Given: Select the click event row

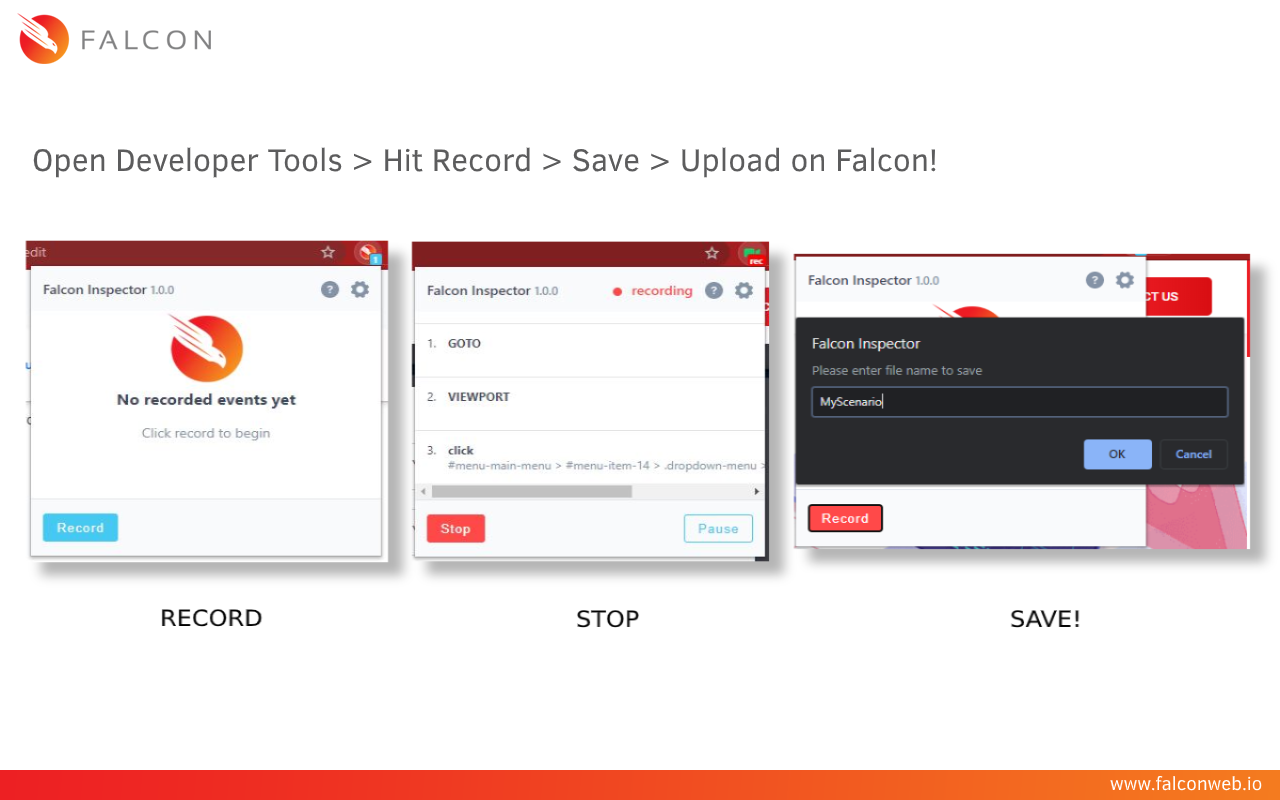Looking at the screenshot, I should (590, 457).
